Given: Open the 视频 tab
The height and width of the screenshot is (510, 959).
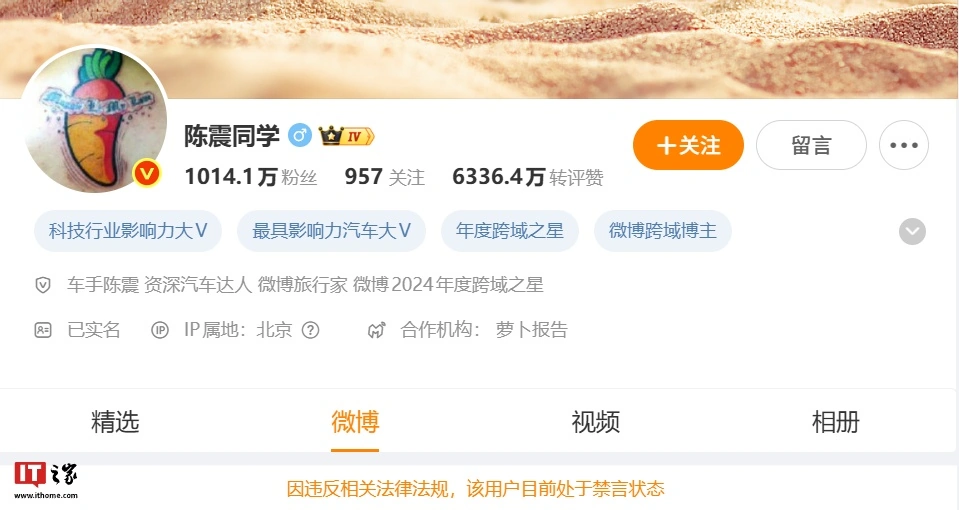Looking at the screenshot, I should [x=595, y=422].
